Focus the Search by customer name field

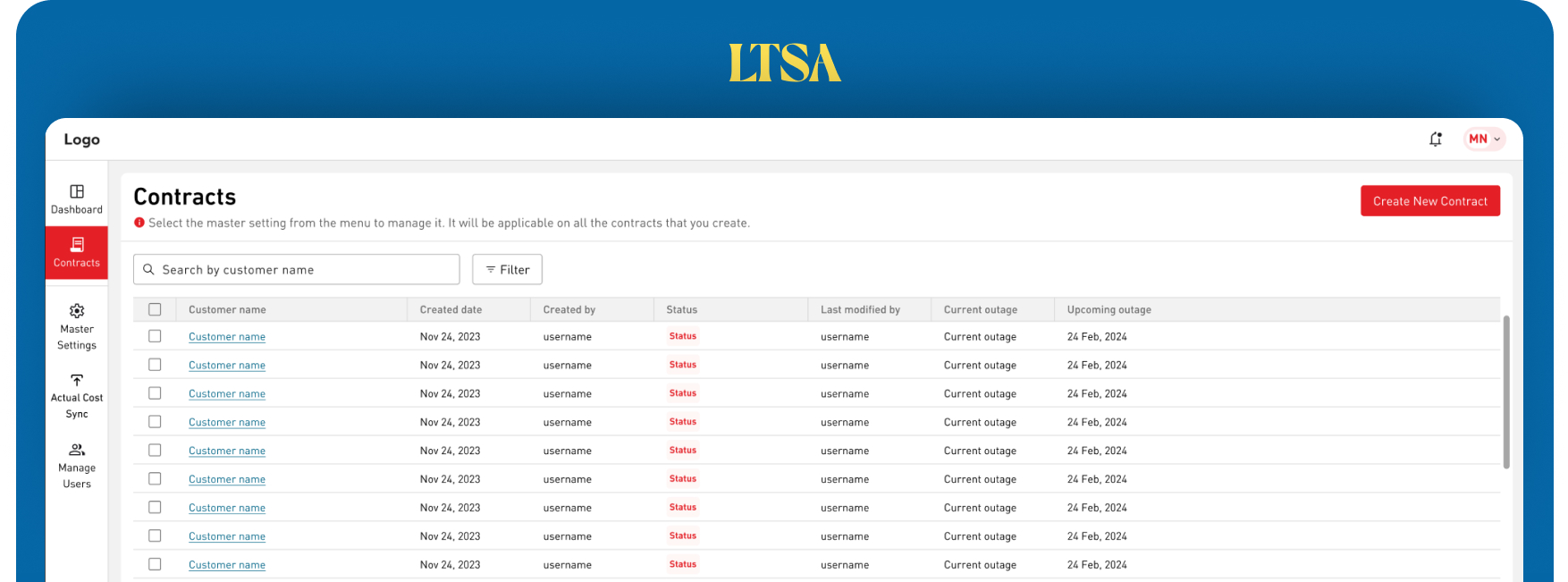(x=296, y=269)
